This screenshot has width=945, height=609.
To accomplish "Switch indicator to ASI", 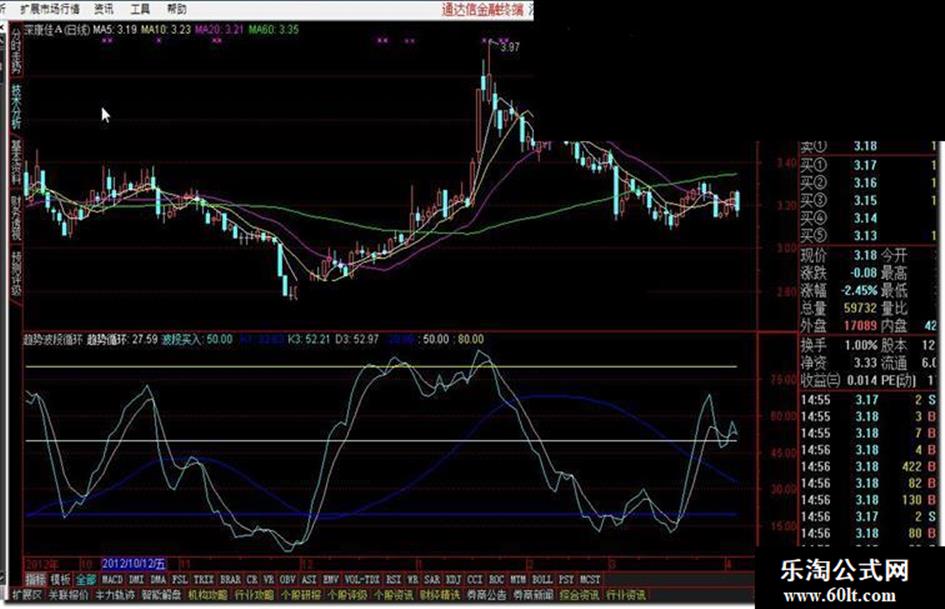I will tap(309, 579).
